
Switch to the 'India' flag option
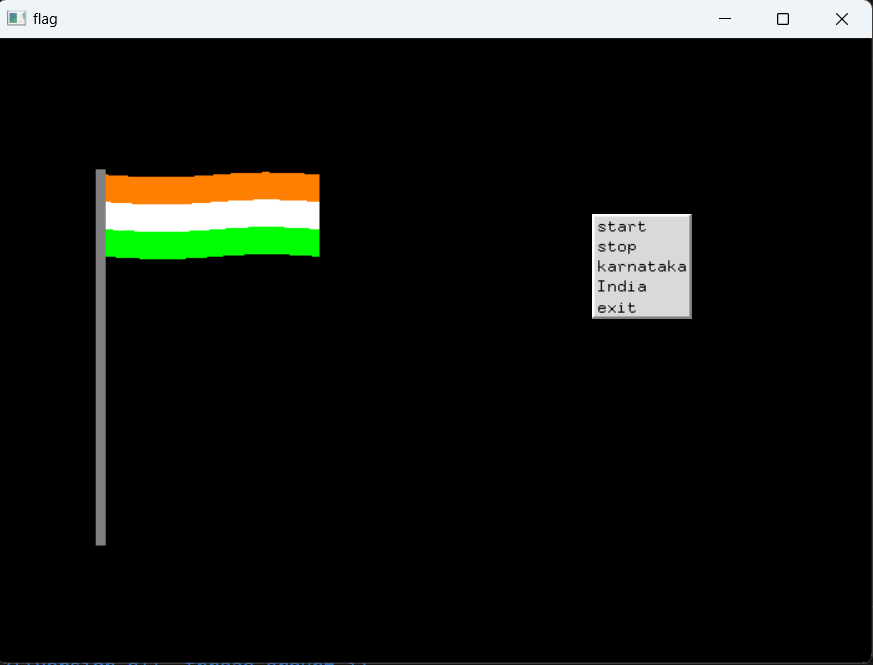tap(641, 287)
